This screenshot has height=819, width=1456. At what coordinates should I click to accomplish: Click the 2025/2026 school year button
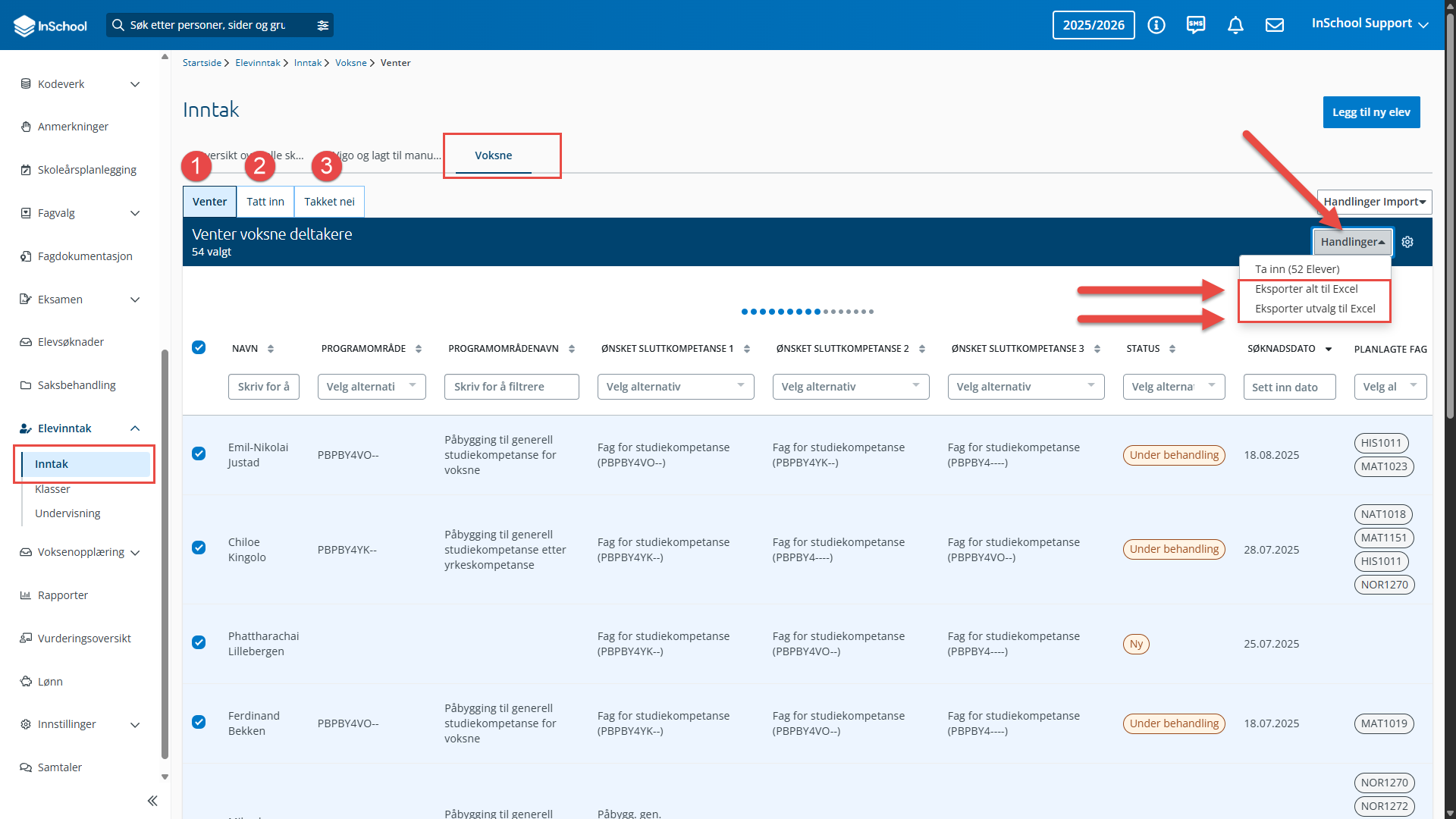click(1094, 25)
